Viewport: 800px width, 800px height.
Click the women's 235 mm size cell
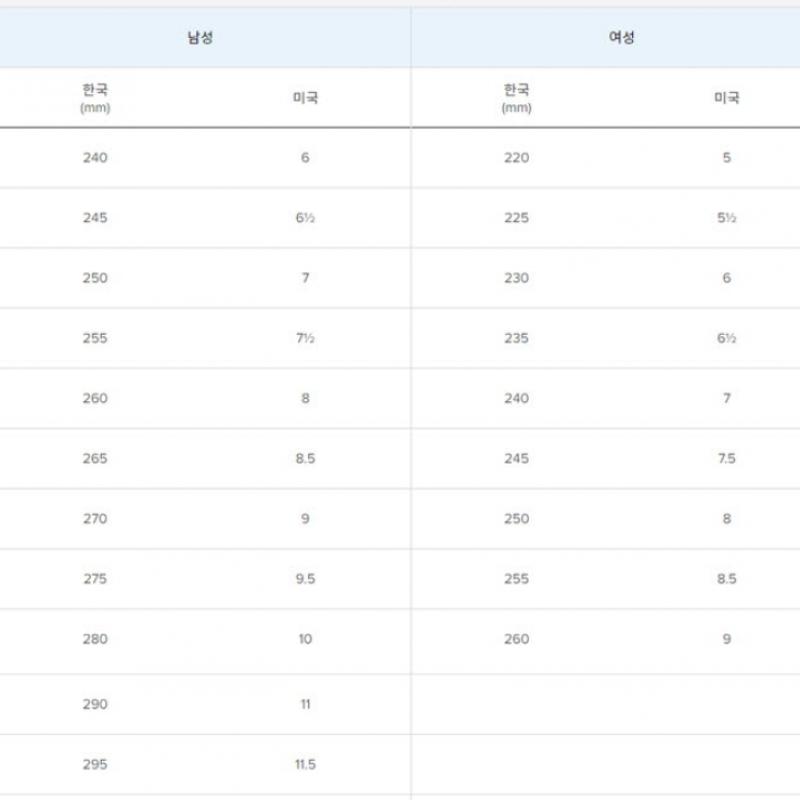[517, 338]
